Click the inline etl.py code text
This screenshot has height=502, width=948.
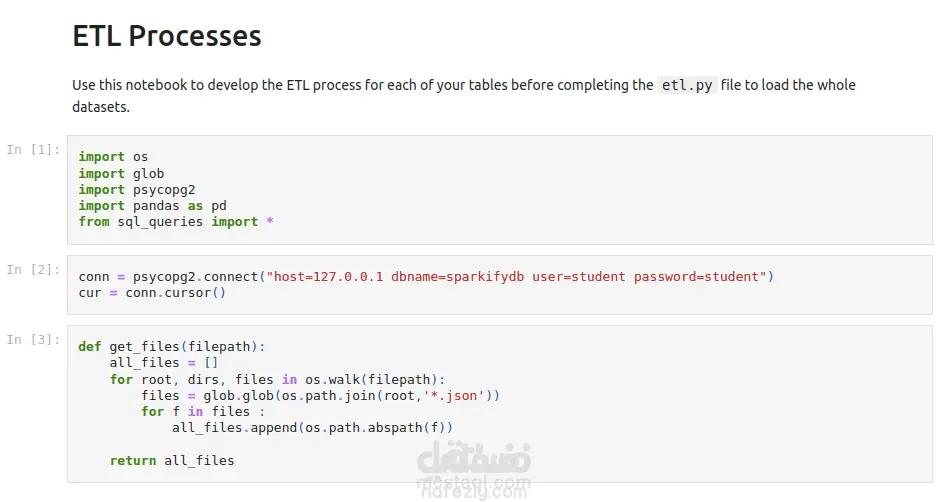coord(688,85)
